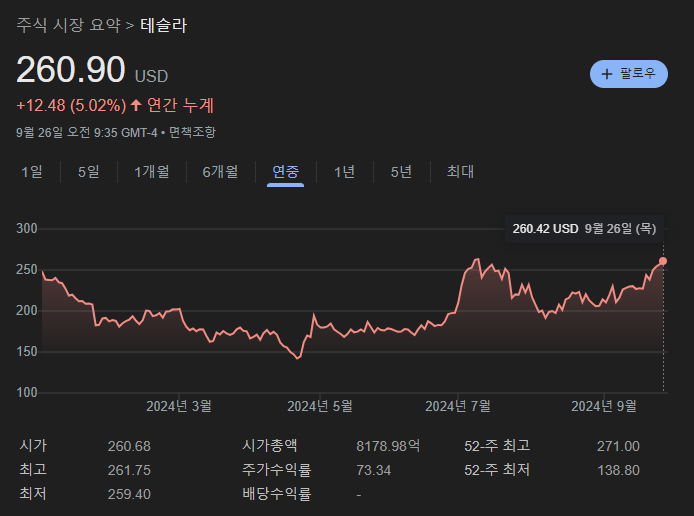The image size is (694, 516).
Task: Click the 연간 누계 label
Action: pos(180,105)
